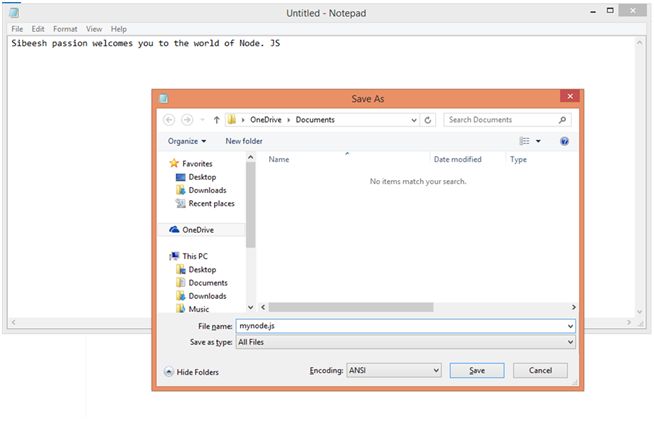Viewport: 654px width, 421px height.
Task: Click the Back arrow in Save As dialog
Action: tap(169, 120)
